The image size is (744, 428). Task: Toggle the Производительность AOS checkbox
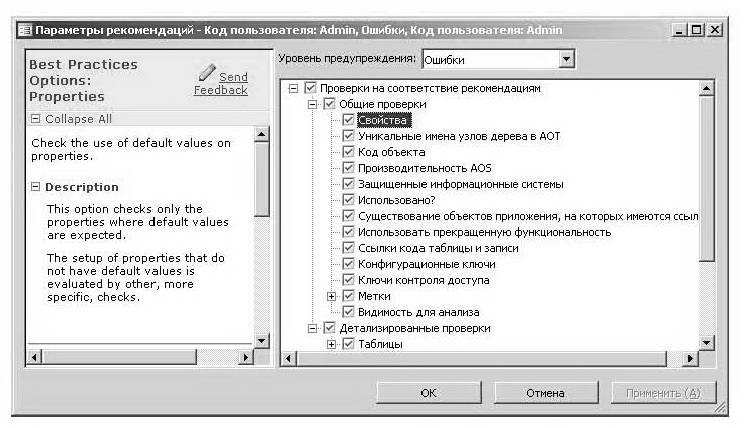349,168
